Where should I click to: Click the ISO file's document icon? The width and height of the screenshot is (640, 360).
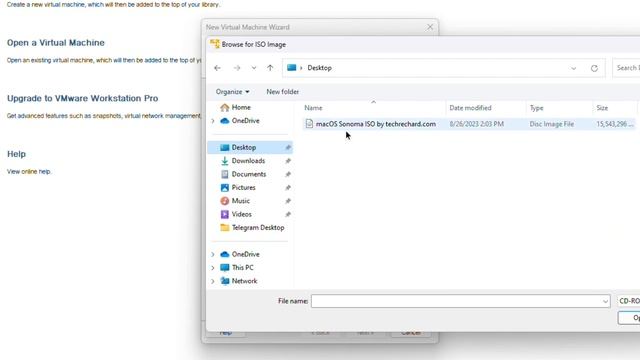(309, 124)
